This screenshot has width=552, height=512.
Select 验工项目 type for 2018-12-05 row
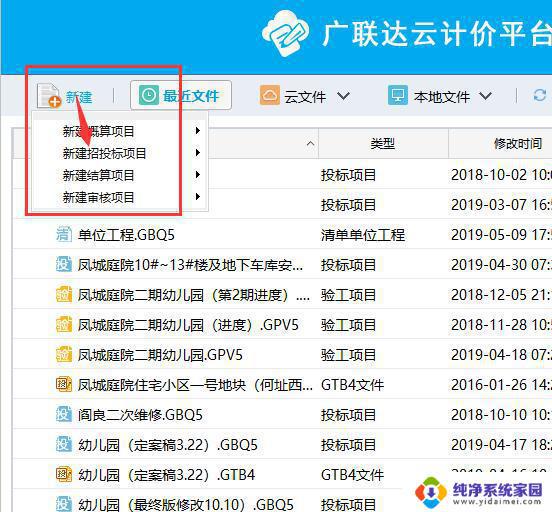[x=348, y=295]
